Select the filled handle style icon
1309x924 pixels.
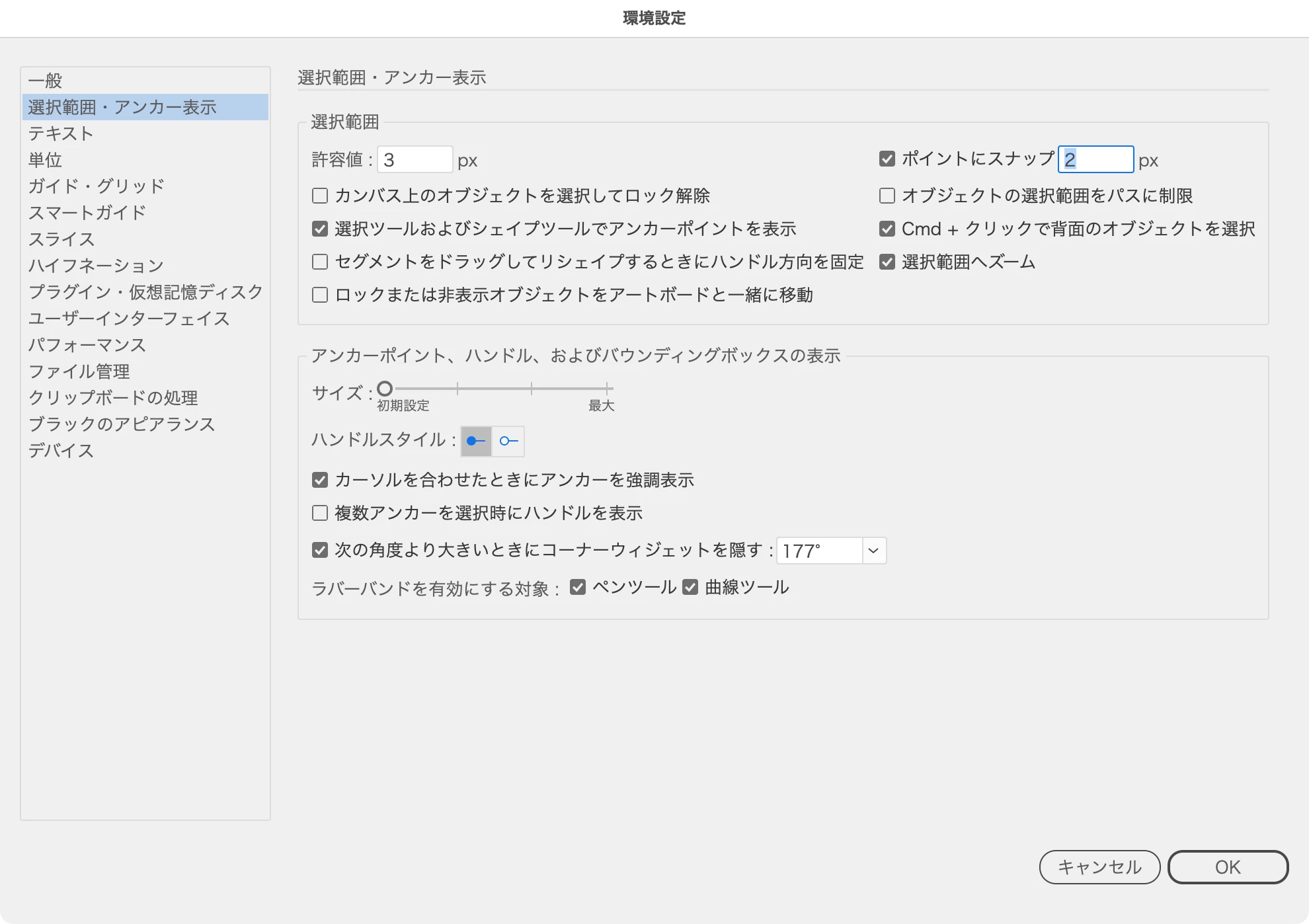pos(476,441)
